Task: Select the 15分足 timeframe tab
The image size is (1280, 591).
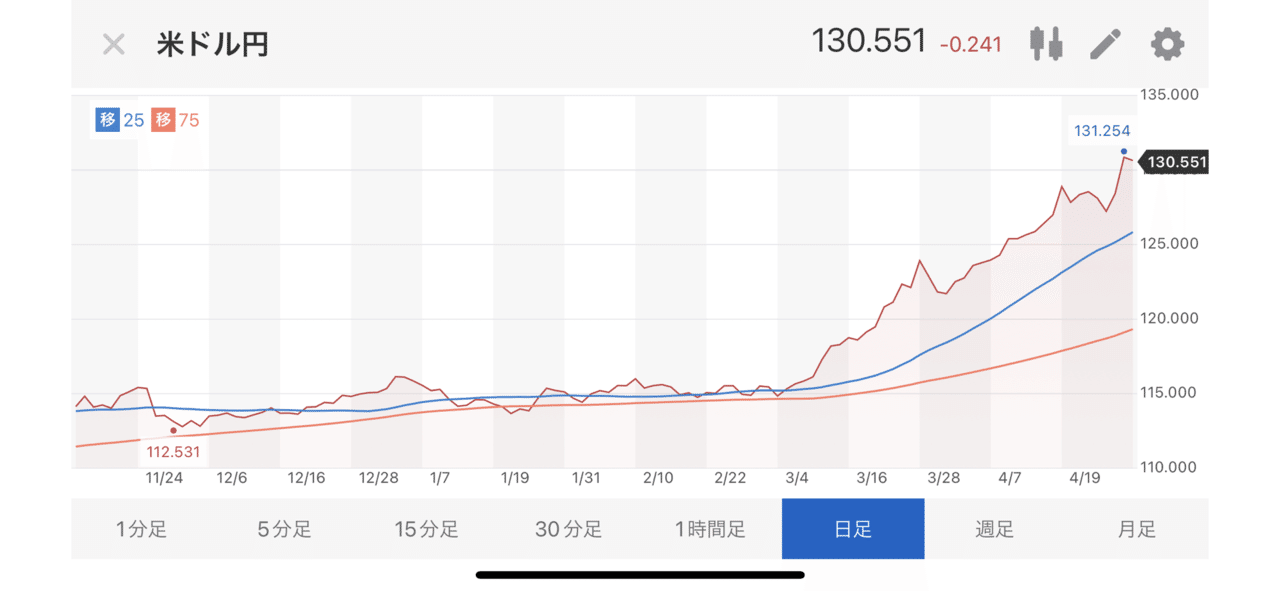Action: [426, 529]
